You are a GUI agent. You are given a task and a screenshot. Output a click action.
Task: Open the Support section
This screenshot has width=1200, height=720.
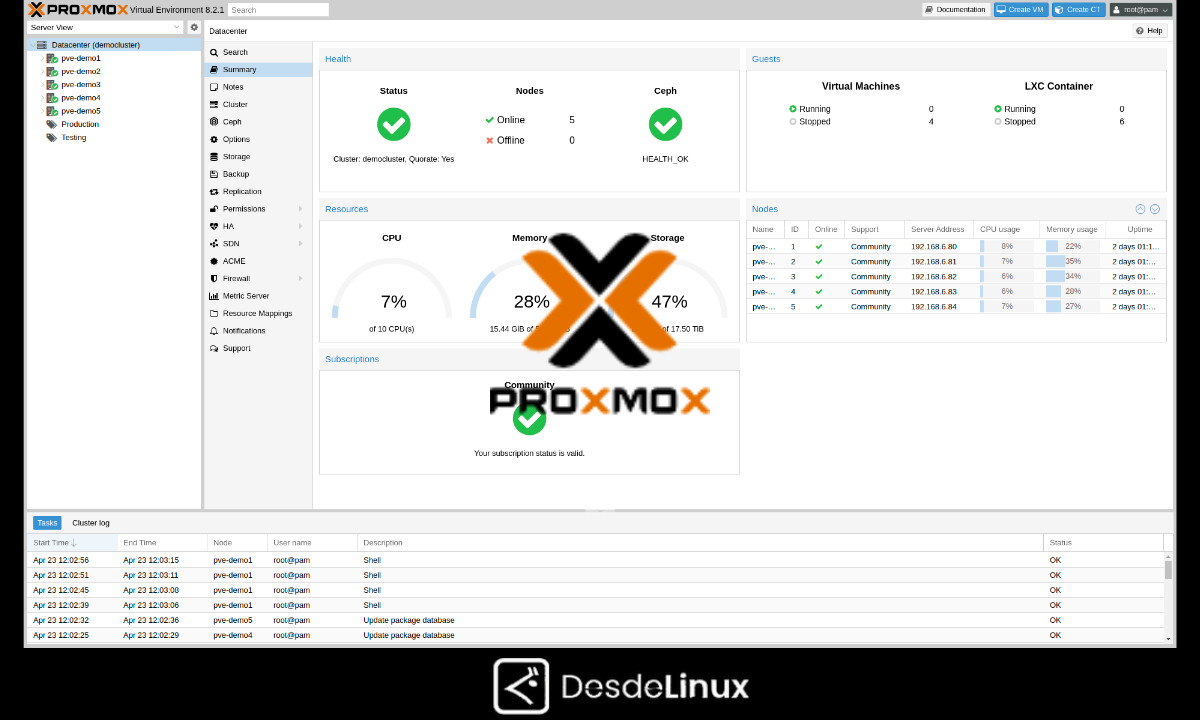click(x=257, y=348)
